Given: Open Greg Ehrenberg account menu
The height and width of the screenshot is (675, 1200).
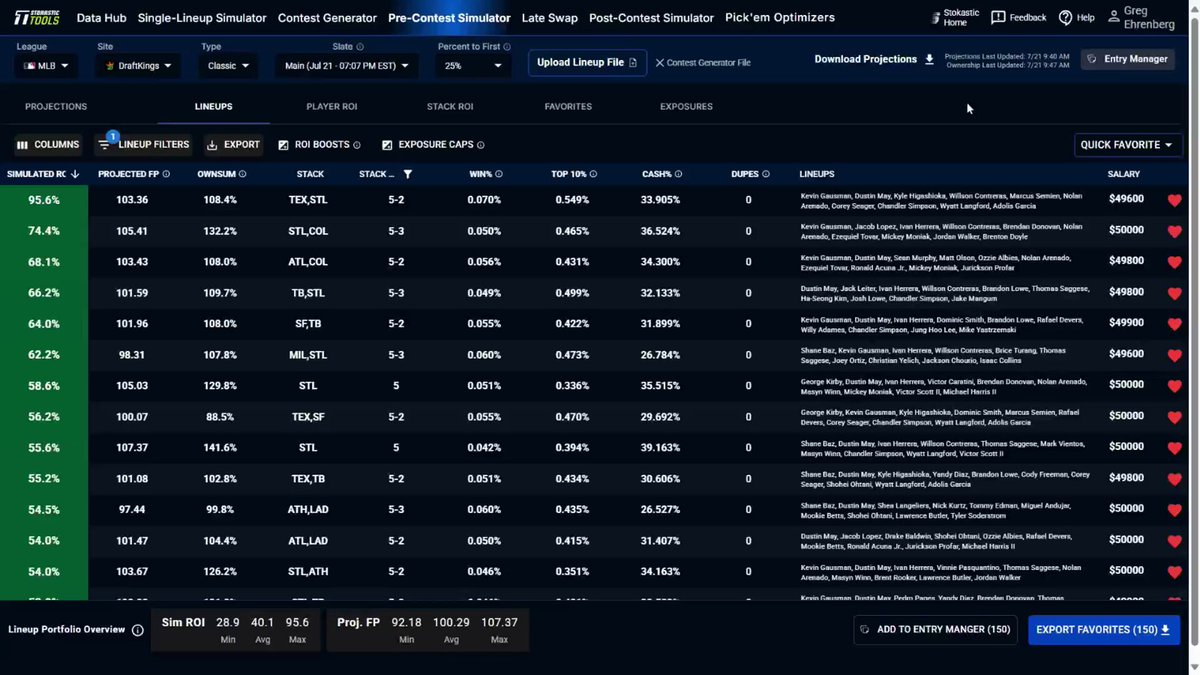Looking at the screenshot, I should coord(1140,18).
